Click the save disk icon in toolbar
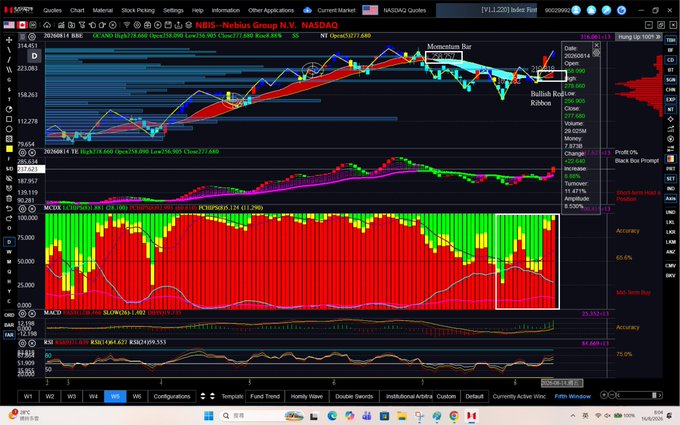 tap(168, 25)
